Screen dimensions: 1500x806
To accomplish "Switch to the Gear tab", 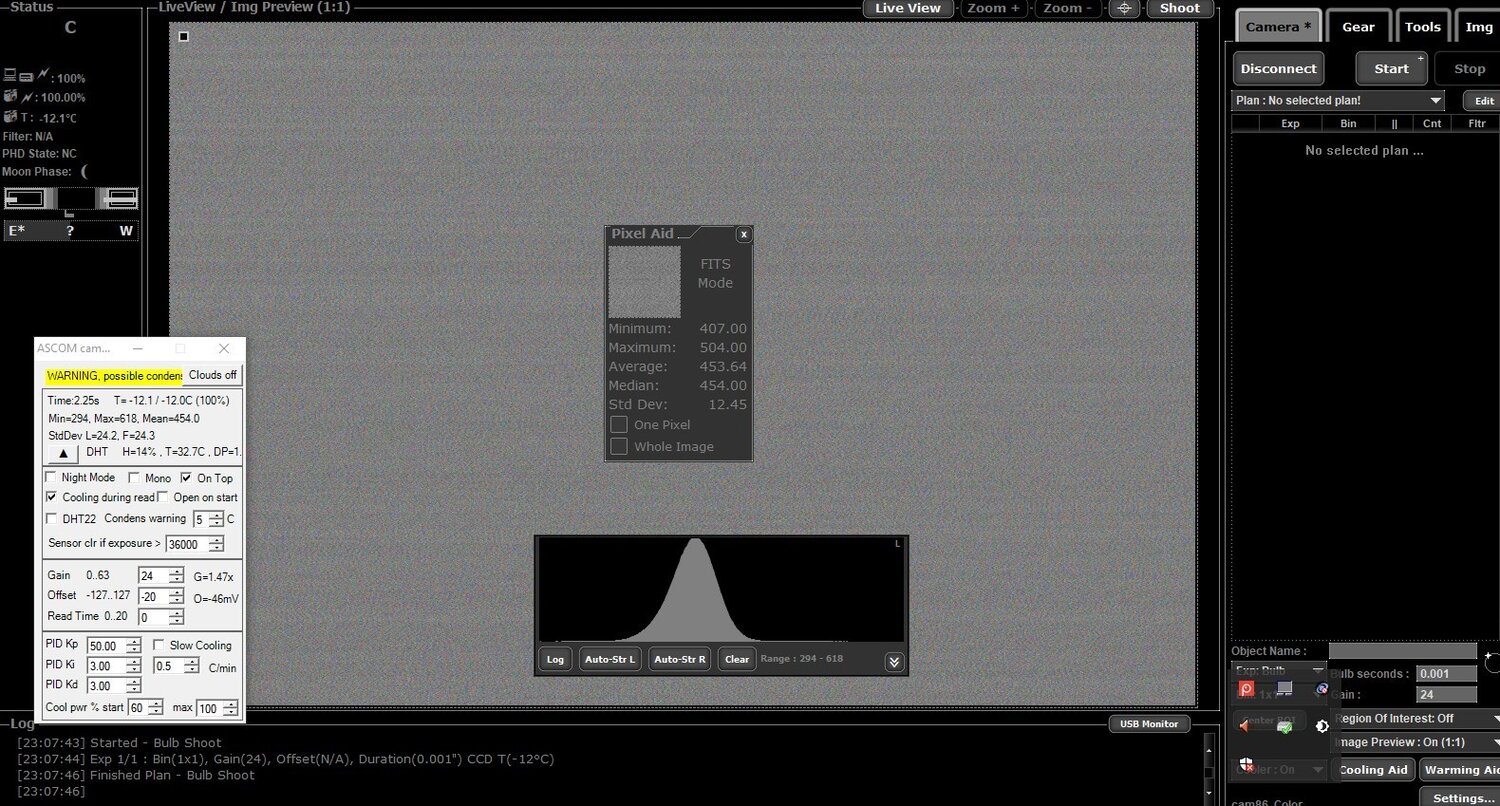I will click(x=1358, y=27).
